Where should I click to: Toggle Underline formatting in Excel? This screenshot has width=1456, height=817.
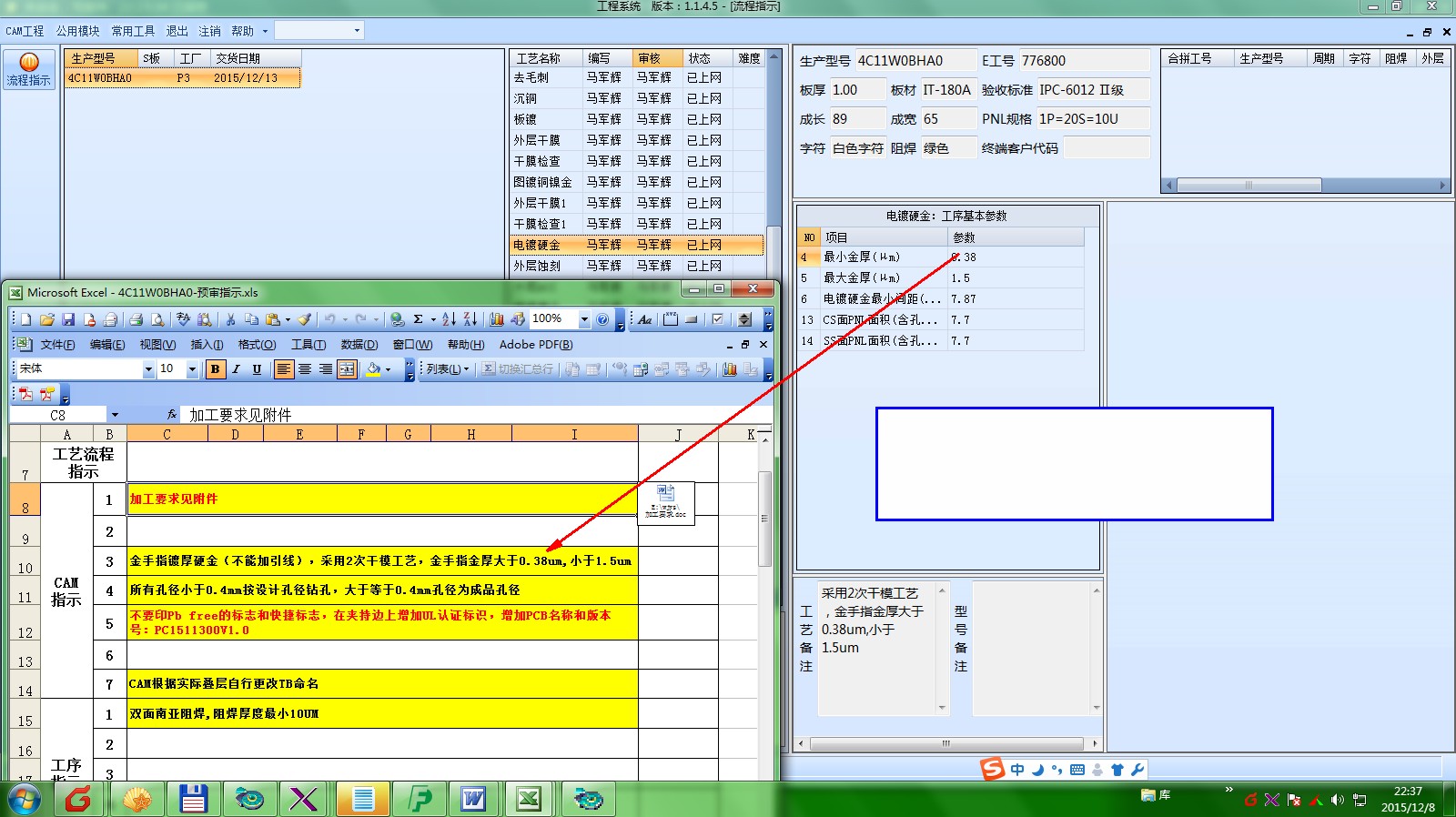point(257,368)
